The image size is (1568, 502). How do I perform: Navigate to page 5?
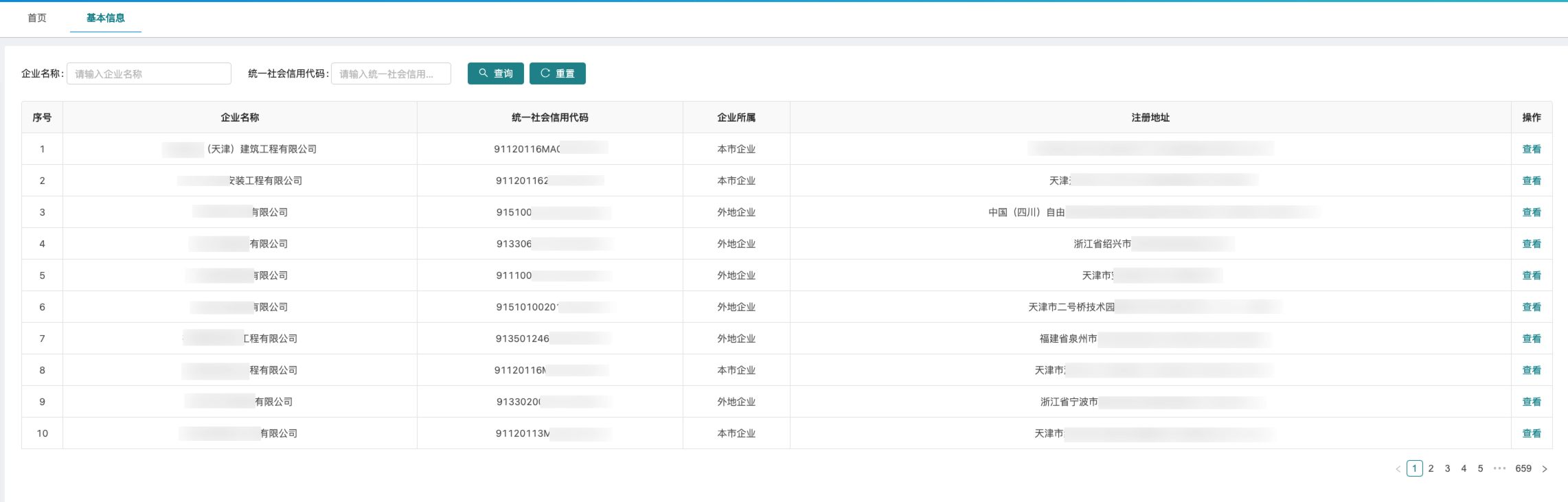coord(1480,468)
